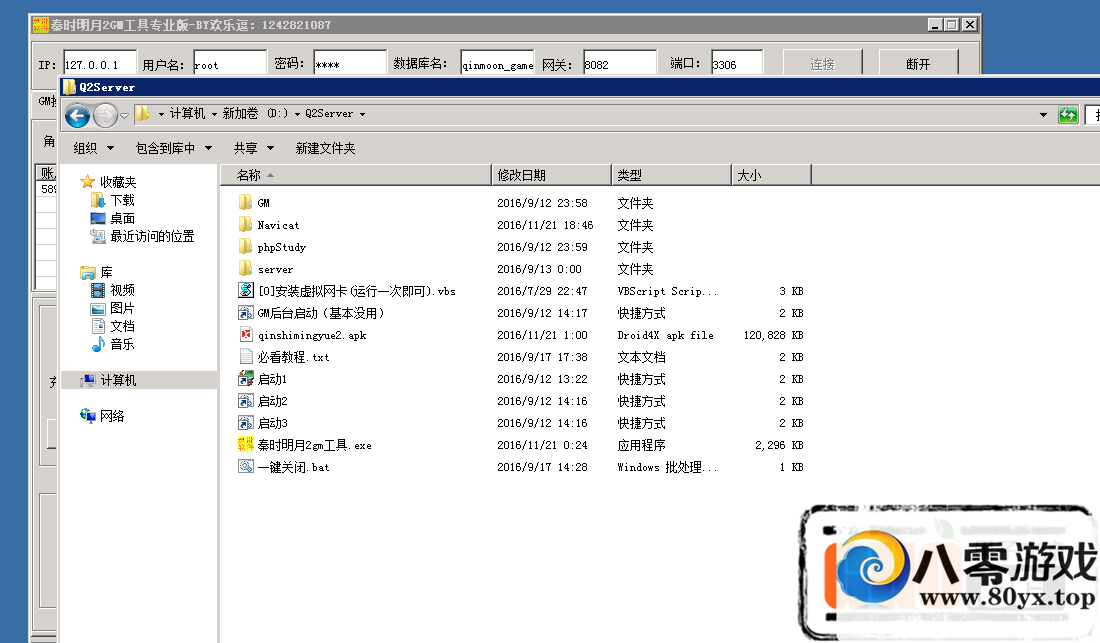Screen dimensions: 1100x643
Task: Open the 组织 dropdown menu
Action: coord(93,148)
